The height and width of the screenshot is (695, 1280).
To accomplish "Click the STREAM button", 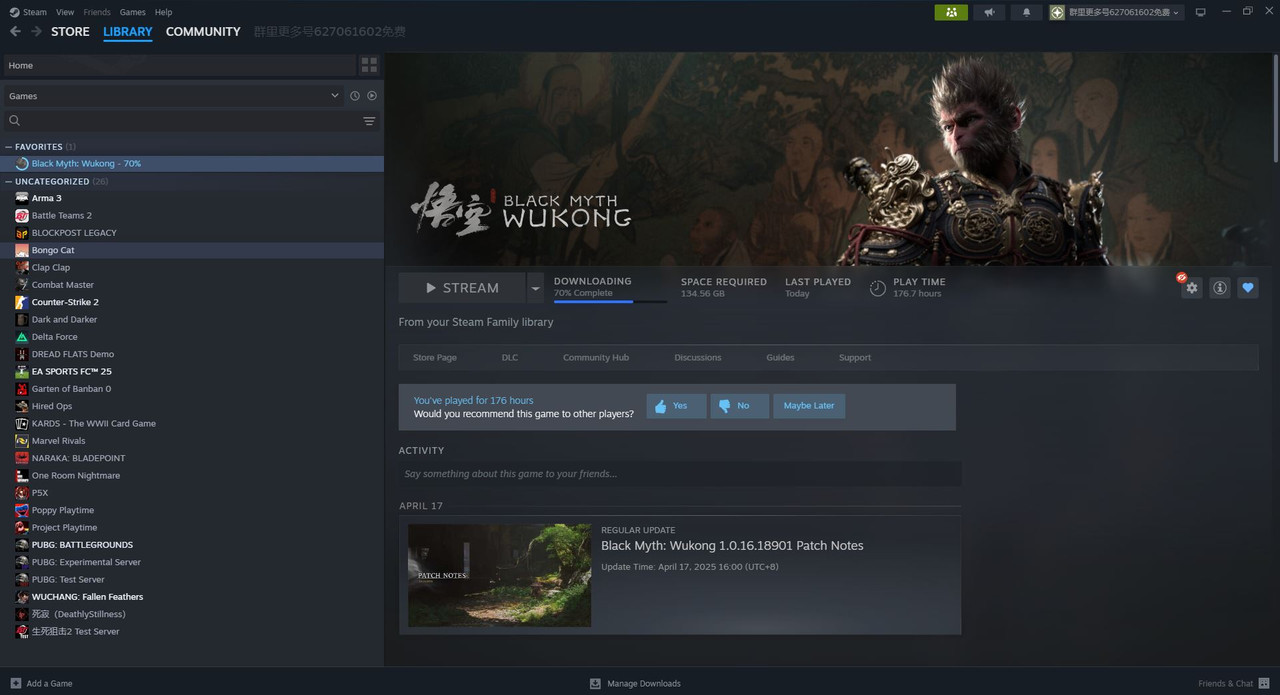I will 462,288.
